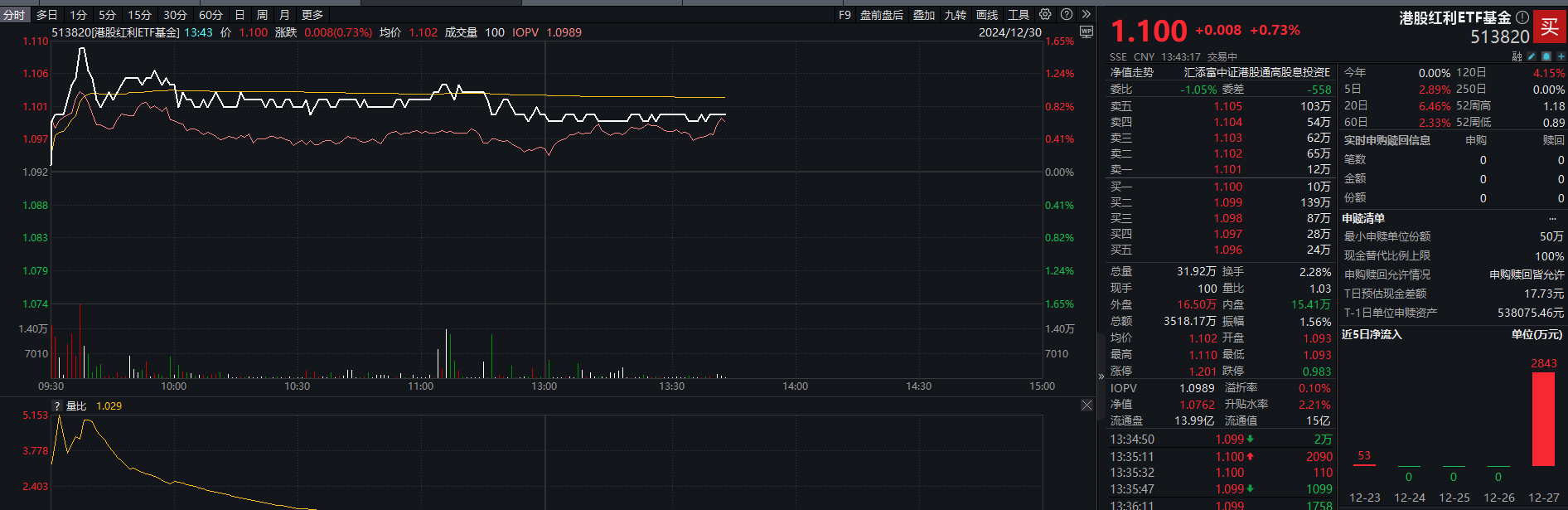Image resolution: width=1568 pixels, height=510 pixels.
Task: Click the 13:35:11 trade tick row
Action: click(x=1221, y=456)
